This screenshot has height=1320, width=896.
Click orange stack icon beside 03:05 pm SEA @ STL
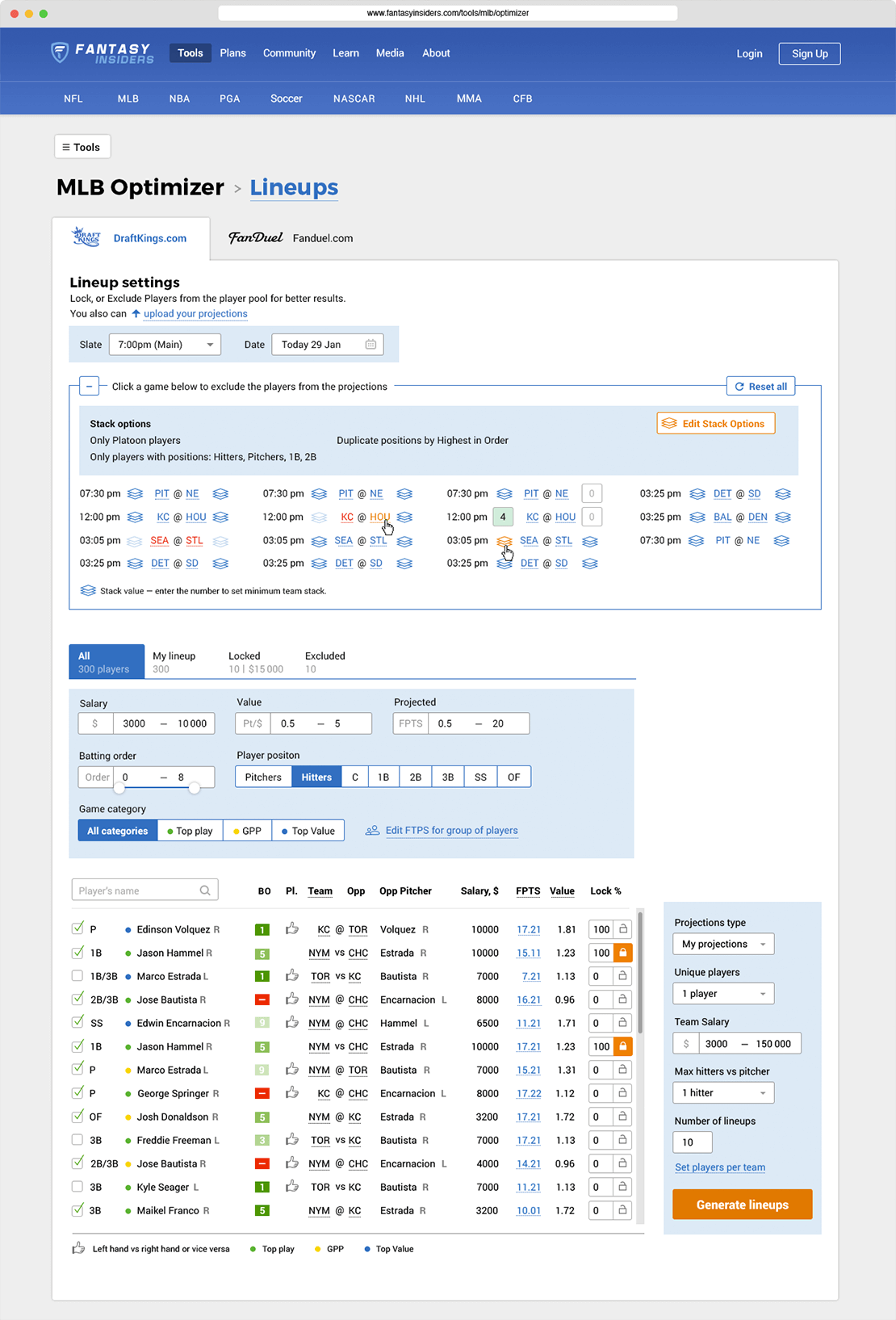point(505,541)
